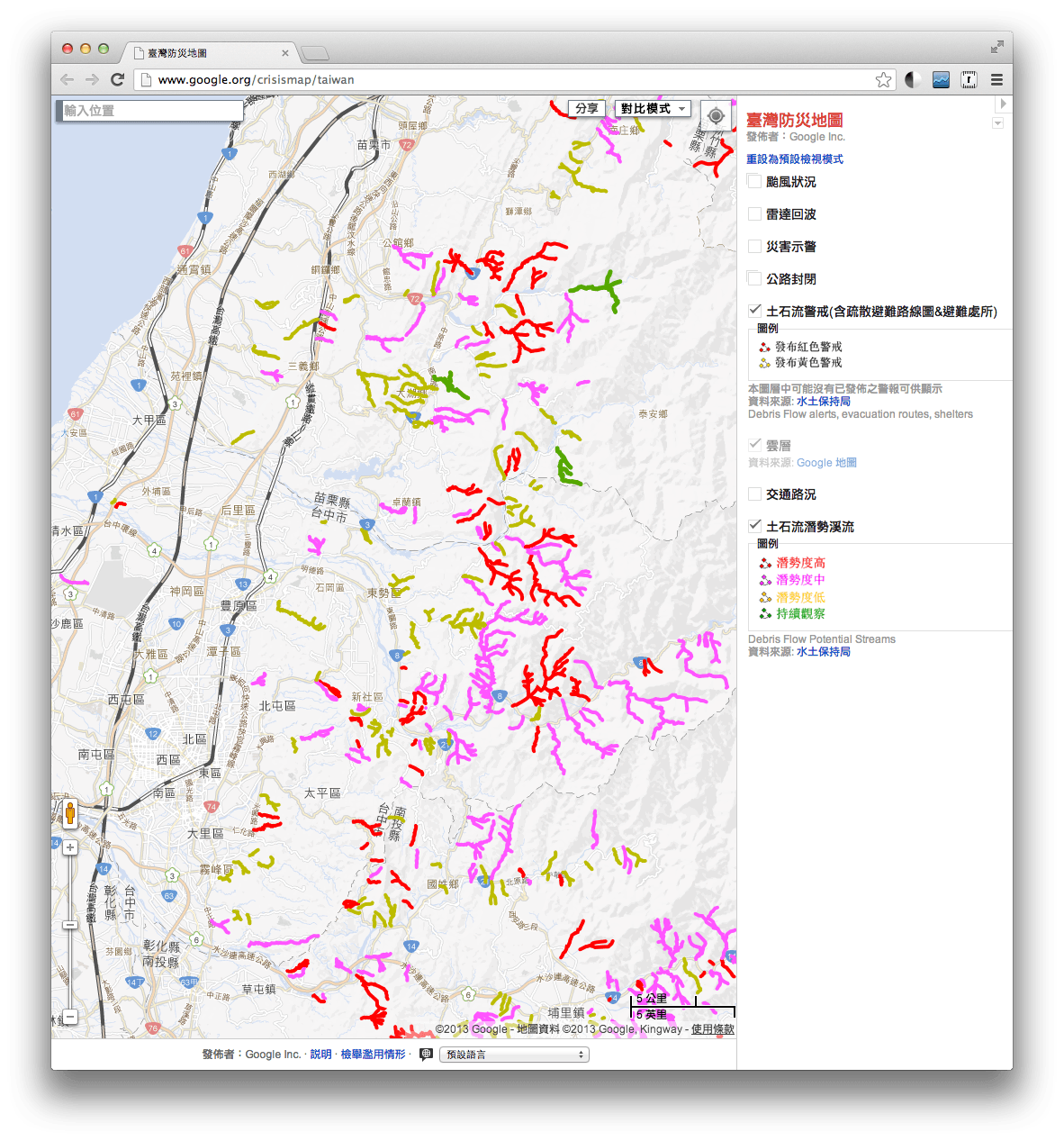Screen dimensions: 1064x1141
Task: Click the 持續觀察 green legend icon
Action: 767,613
